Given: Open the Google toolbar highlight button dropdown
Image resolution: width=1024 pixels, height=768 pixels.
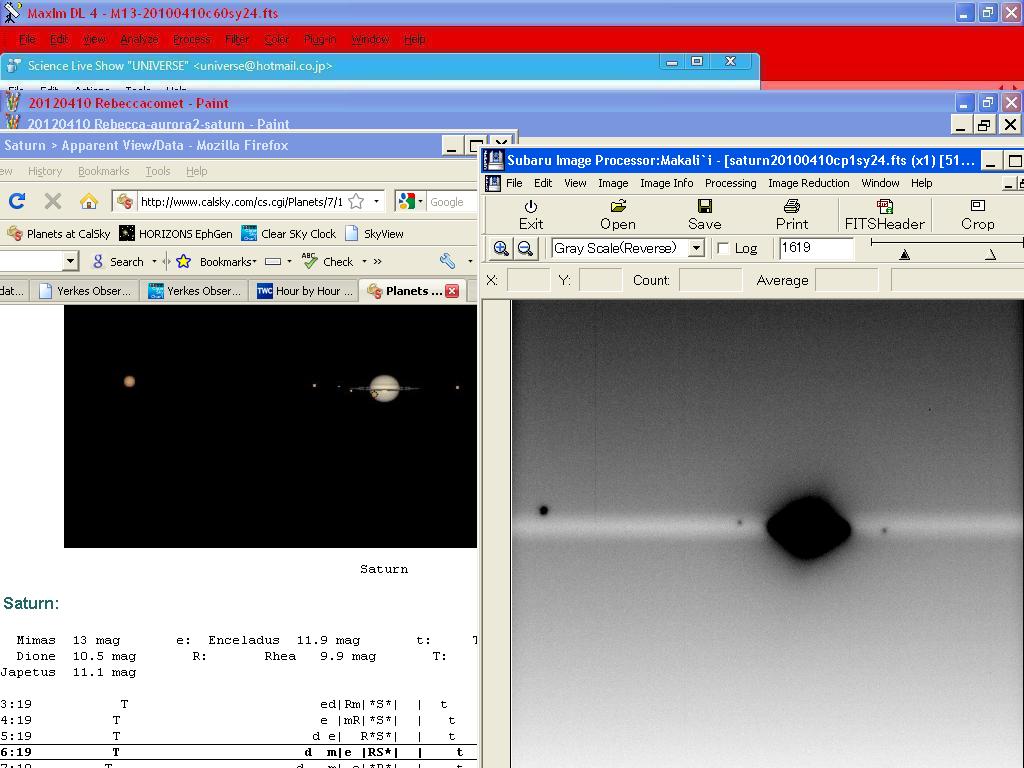Looking at the screenshot, I should pyautogui.click(x=289, y=261).
